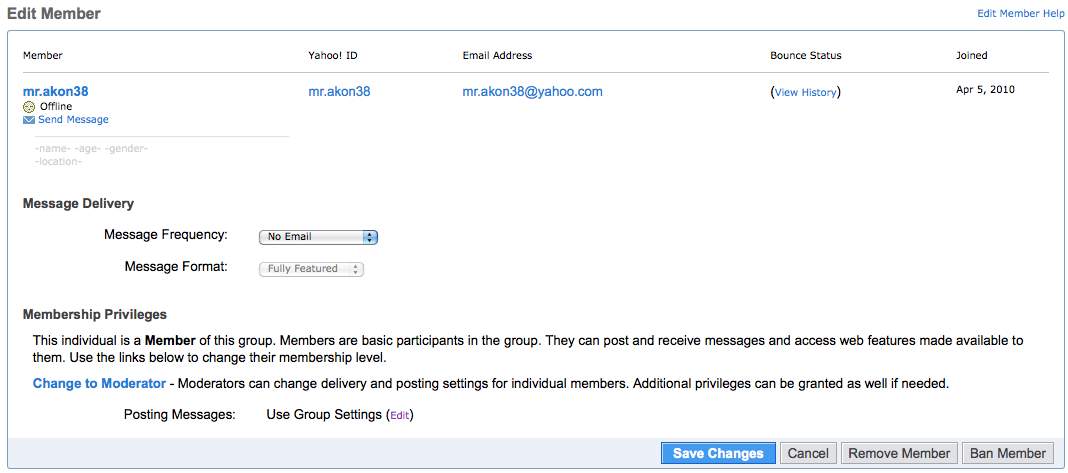Click the Offline status smiley icon
Image resolution: width=1068 pixels, height=473 pixels.
tap(29, 106)
